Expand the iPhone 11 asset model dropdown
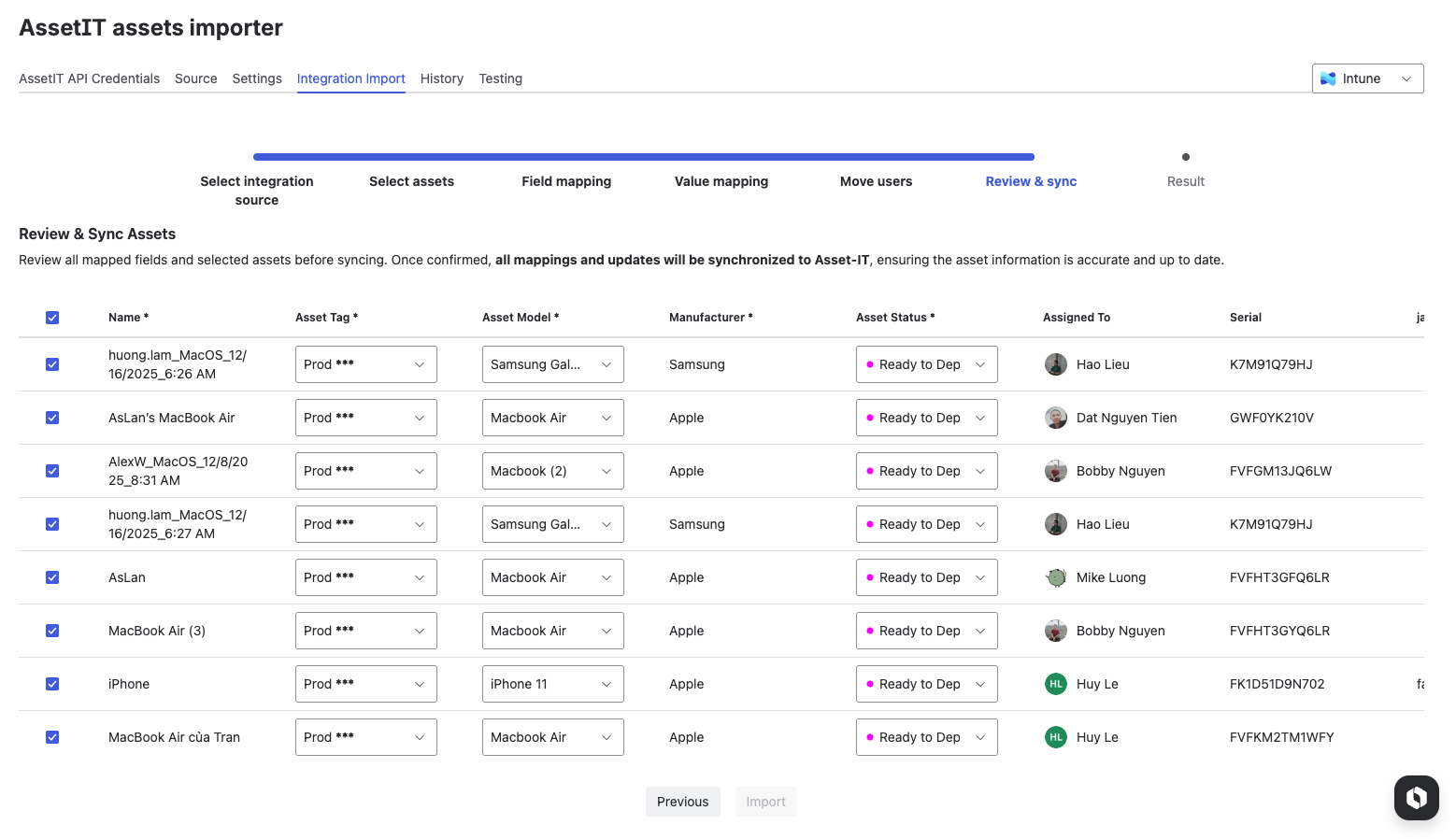The height and width of the screenshot is (839, 1456). (552, 684)
